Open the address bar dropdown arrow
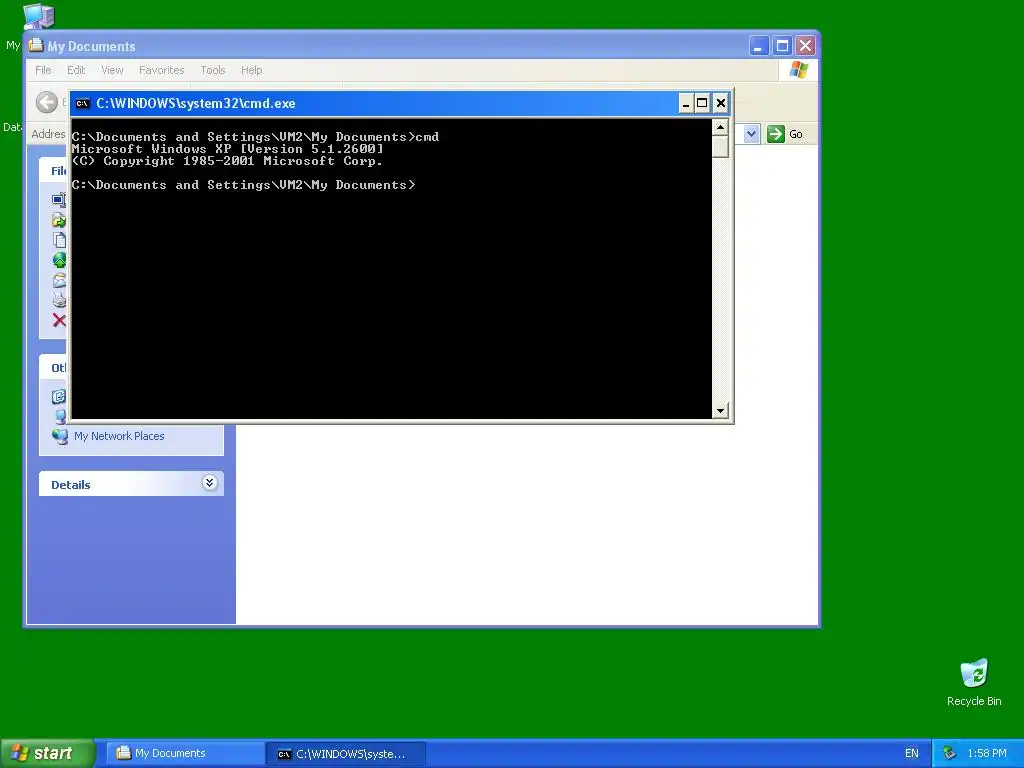 tap(751, 134)
